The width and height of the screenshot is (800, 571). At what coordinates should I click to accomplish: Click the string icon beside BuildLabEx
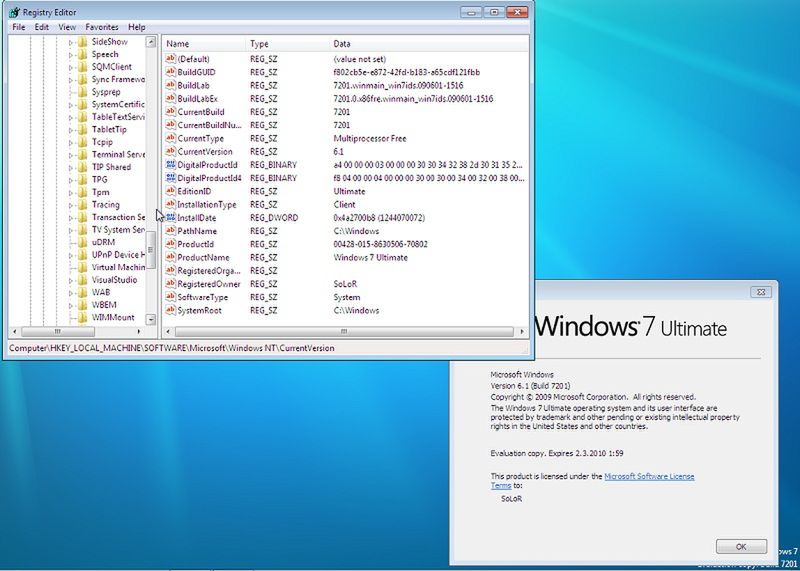[x=170, y=98]
